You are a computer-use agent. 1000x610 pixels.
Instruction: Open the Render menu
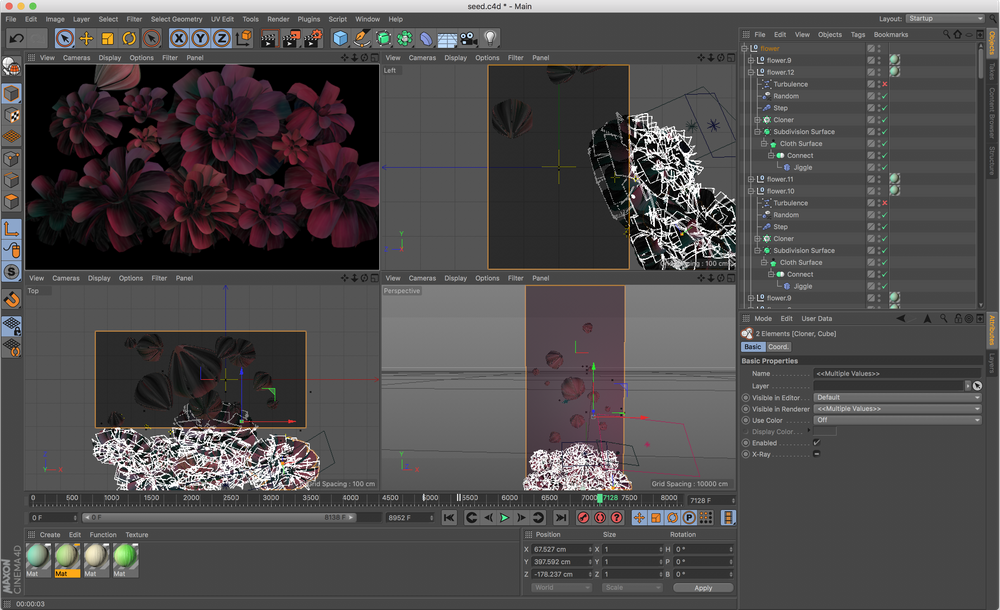[278, 19]
